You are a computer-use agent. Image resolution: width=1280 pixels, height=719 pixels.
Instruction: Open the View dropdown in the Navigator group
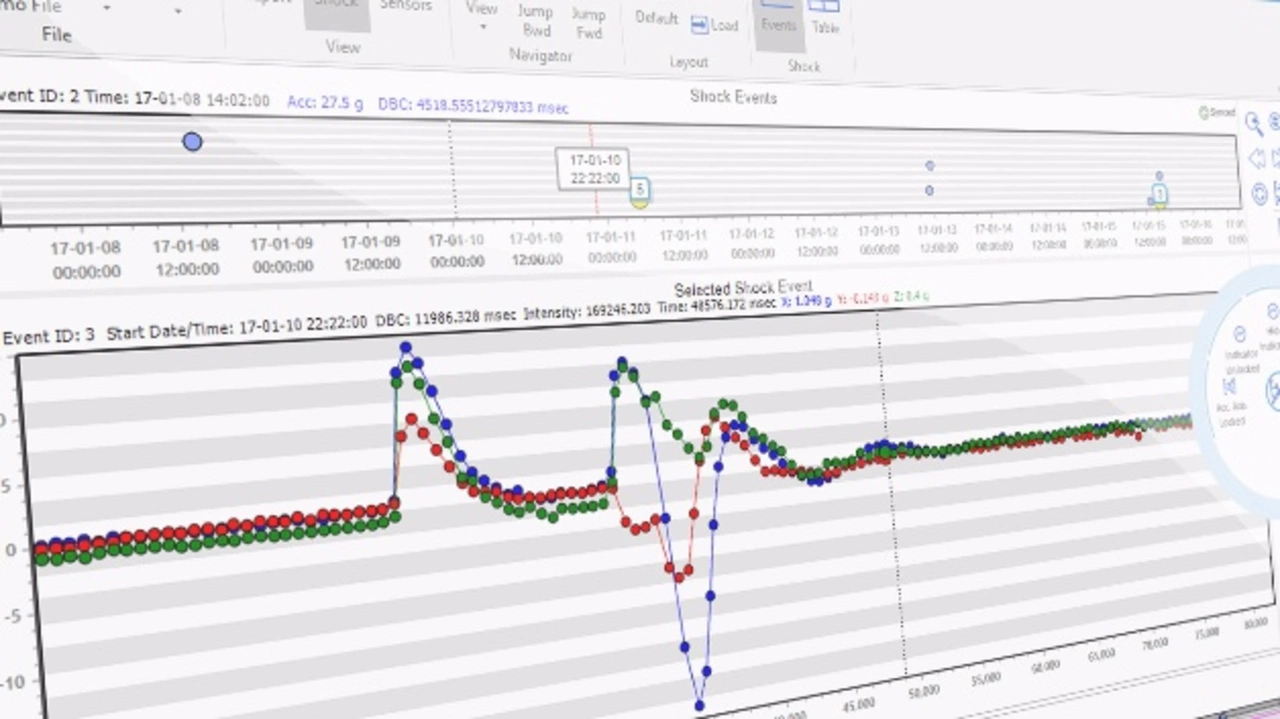click(x=482, y=14)
